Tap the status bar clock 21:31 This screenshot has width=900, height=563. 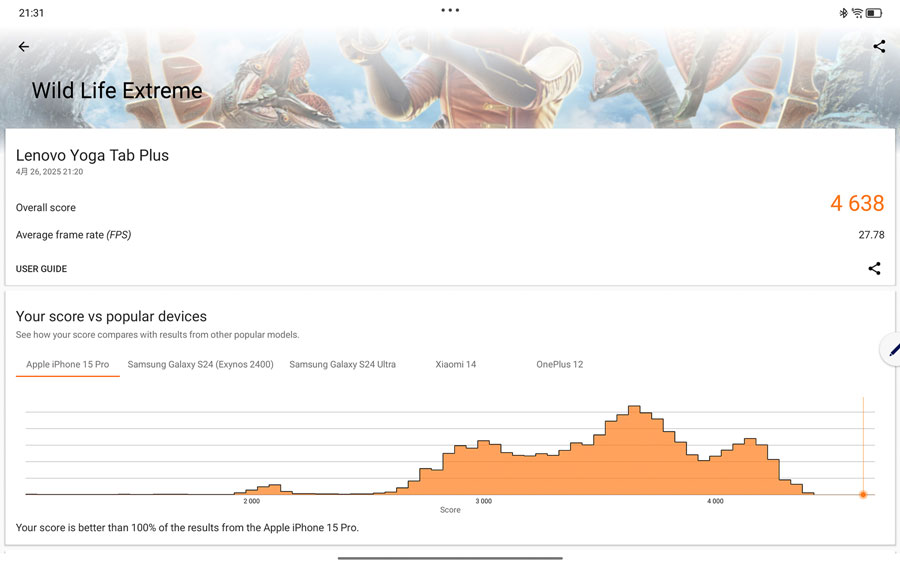point(31,13)
